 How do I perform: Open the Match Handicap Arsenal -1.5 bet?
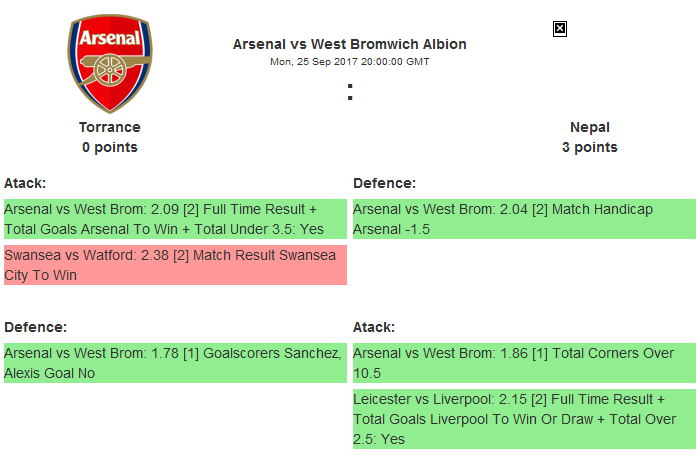[524, 219]
